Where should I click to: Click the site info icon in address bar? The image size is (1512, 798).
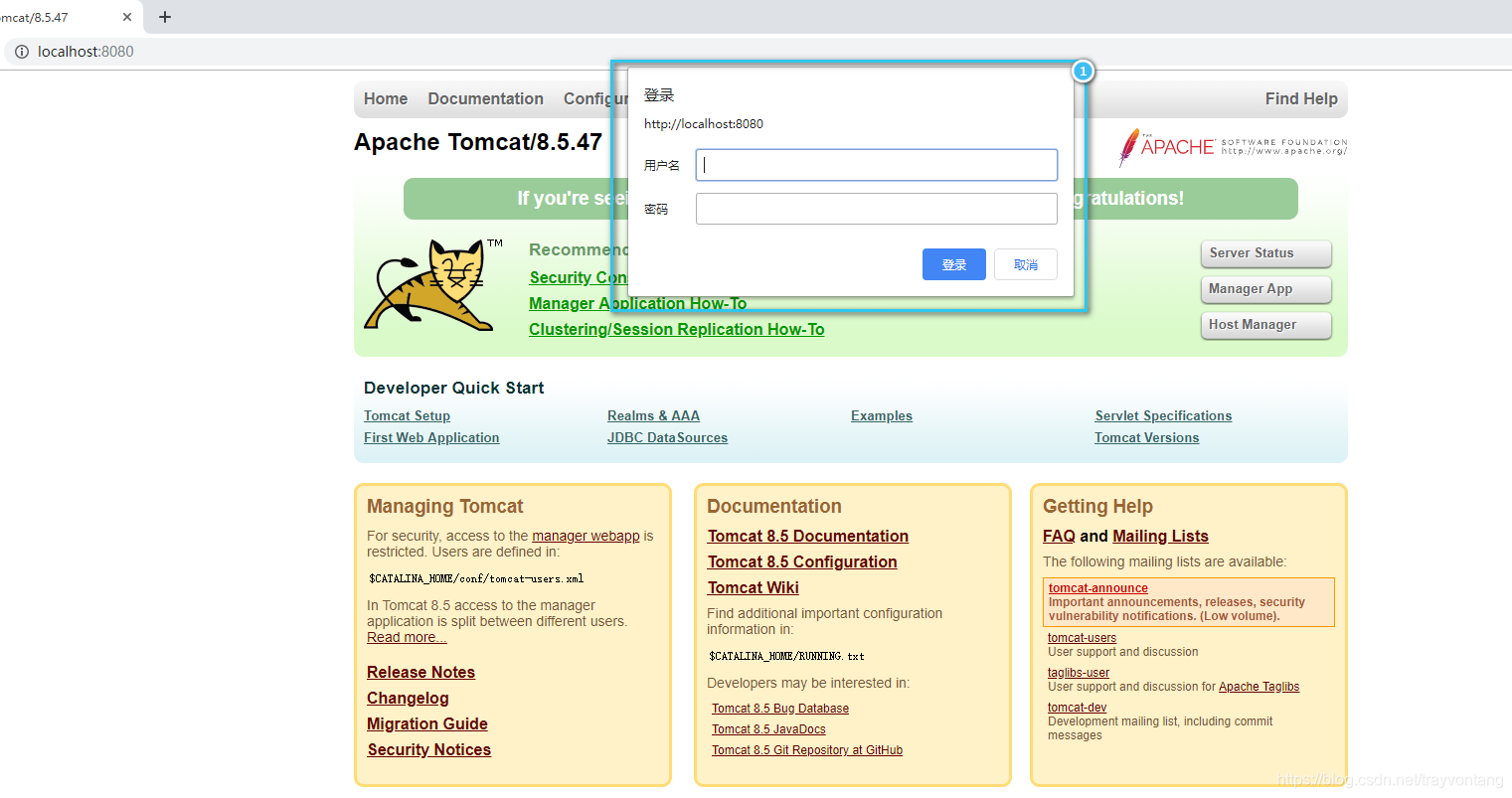pyautogui.click(x=22, y=52)
